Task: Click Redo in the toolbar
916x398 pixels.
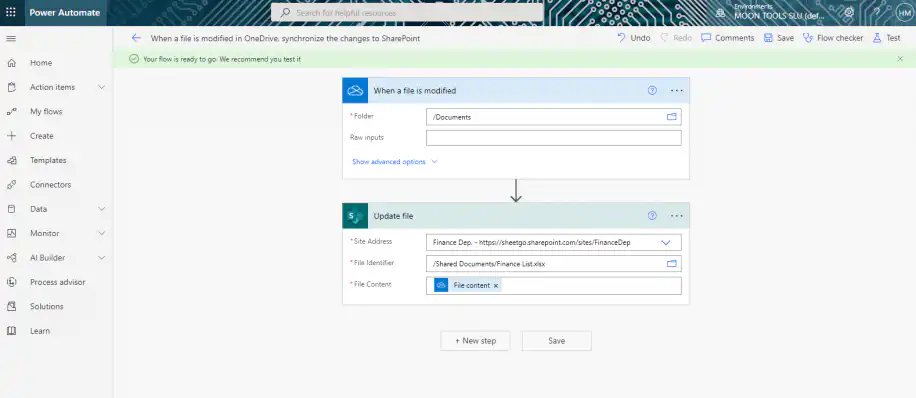Action: (676, 38)
